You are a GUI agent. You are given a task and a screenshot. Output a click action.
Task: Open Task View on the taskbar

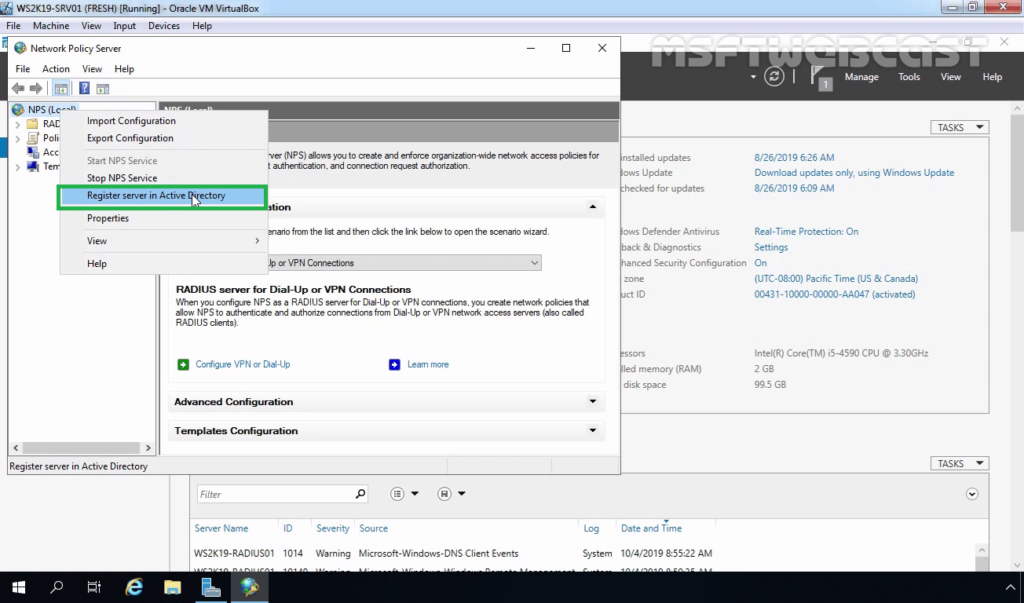pos(94,587)
